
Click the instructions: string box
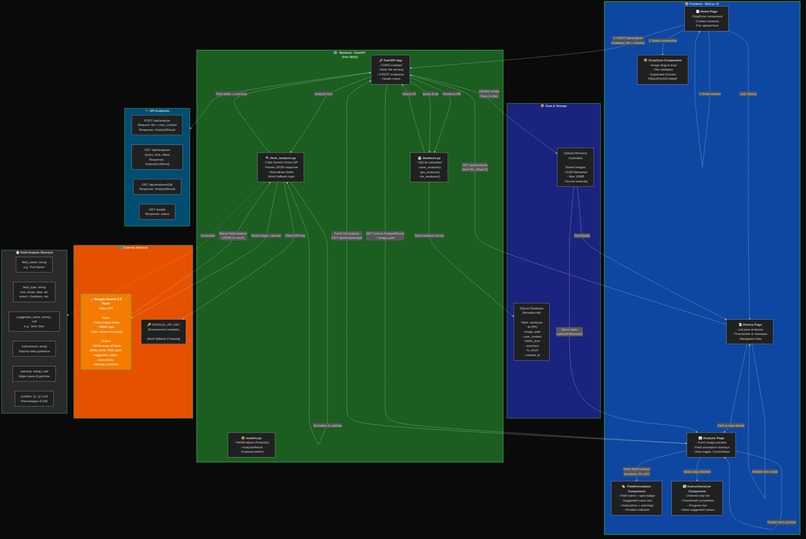click(x=34, y=349)
